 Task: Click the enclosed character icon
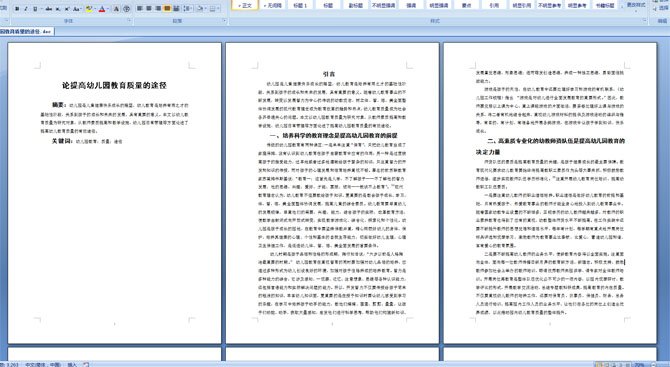[126, 9]
